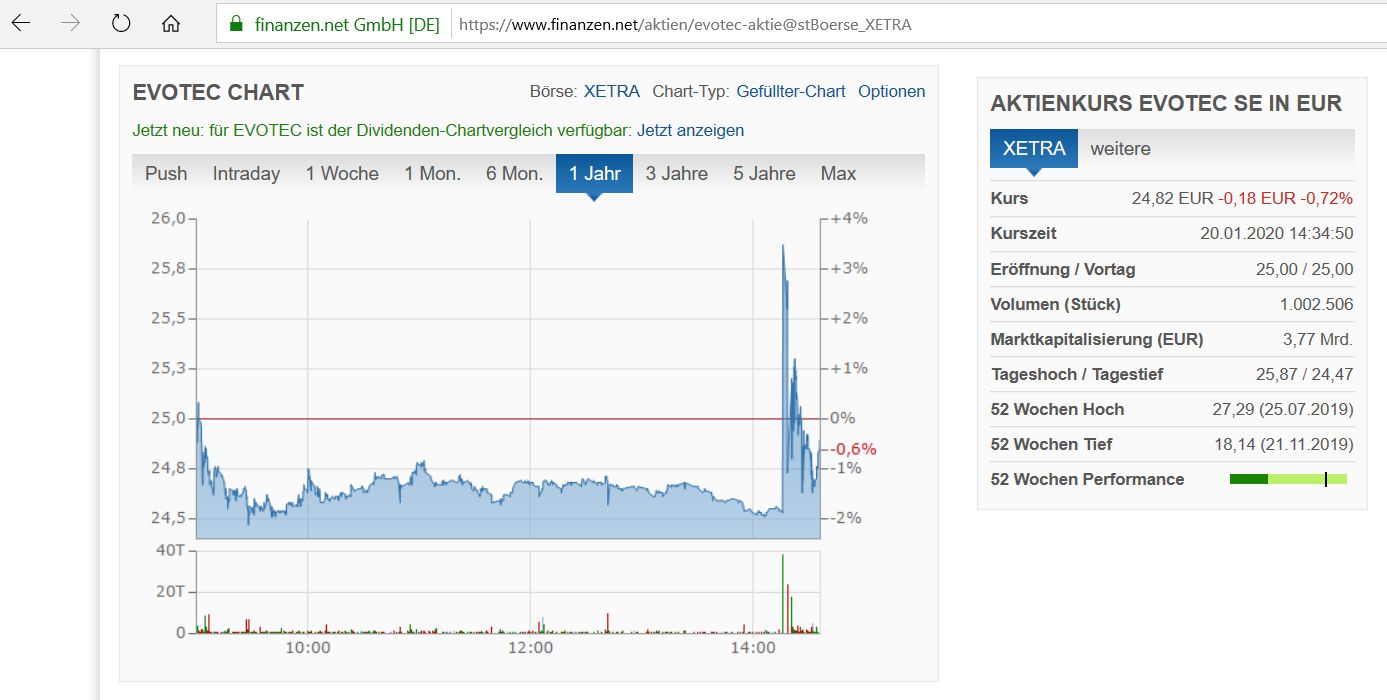Focus the URL address bar
The width and height of the screenshot is (1387, 700).
pos(800,24)
